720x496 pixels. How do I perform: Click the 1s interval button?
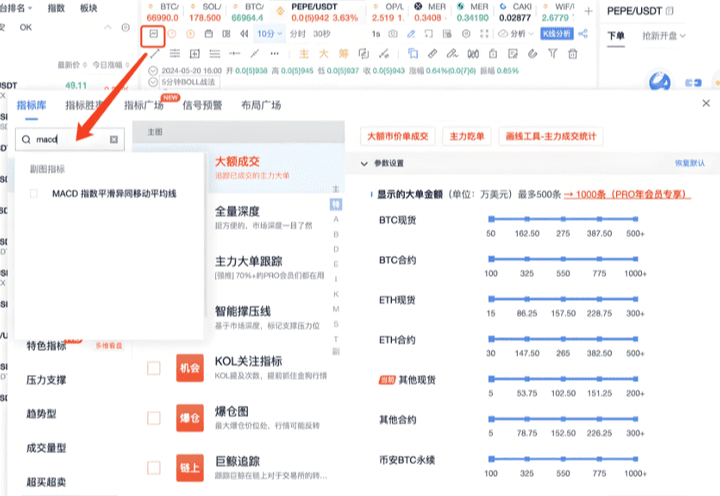coord(376,34)
